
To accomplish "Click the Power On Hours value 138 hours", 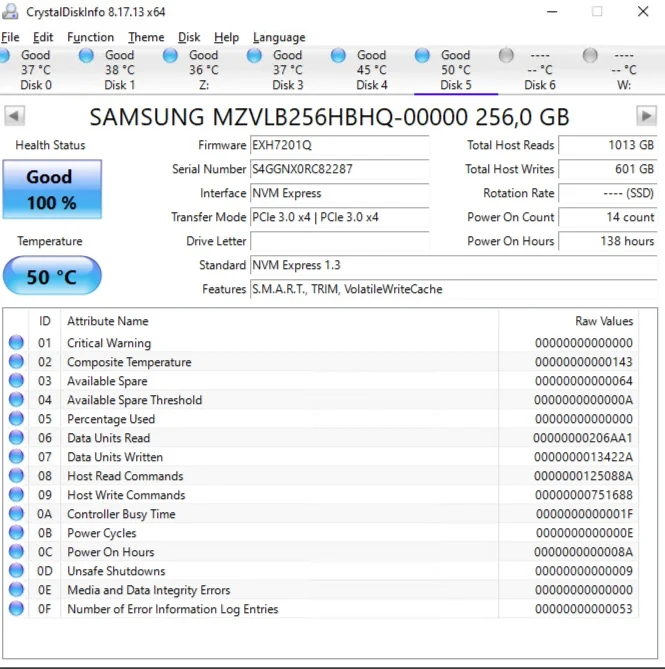I will point(608,241).
